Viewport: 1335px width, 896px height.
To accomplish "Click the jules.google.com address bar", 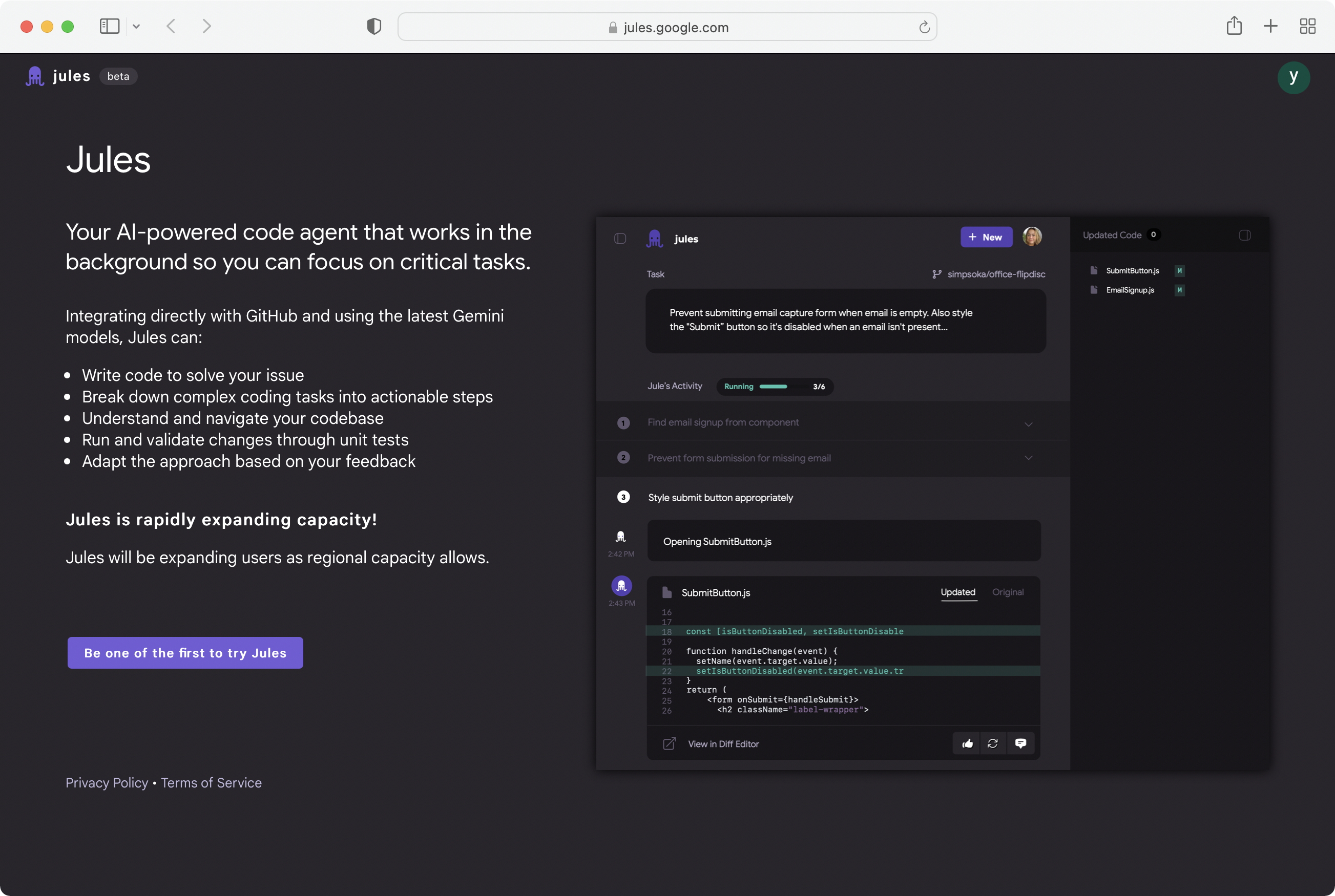I will [x=667, y=27].
